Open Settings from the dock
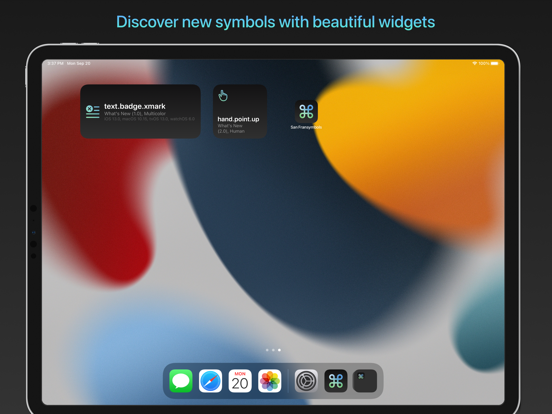The height and width of the screenshot is (414, 552). tap(306, 381)
